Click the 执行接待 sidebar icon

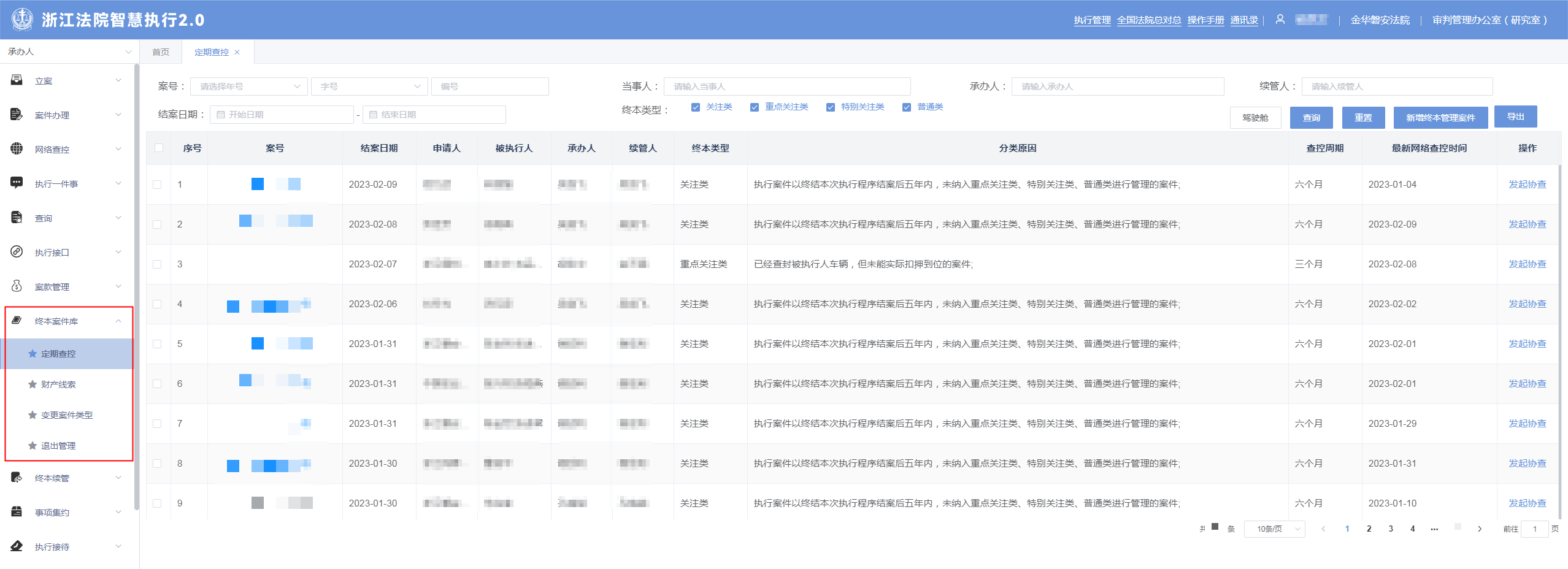point(17,546)
